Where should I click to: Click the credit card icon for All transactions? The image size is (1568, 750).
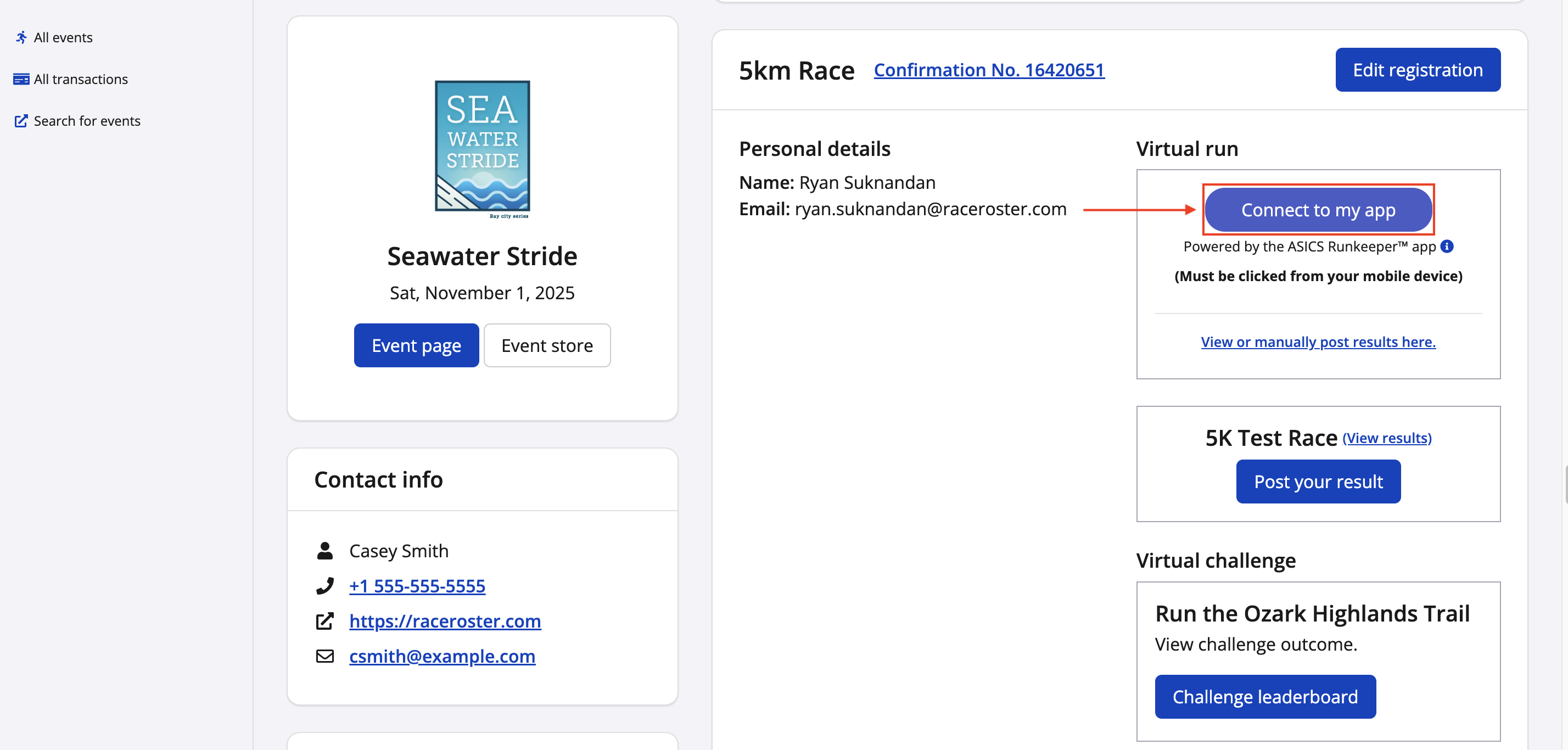(x=21, y=79)
